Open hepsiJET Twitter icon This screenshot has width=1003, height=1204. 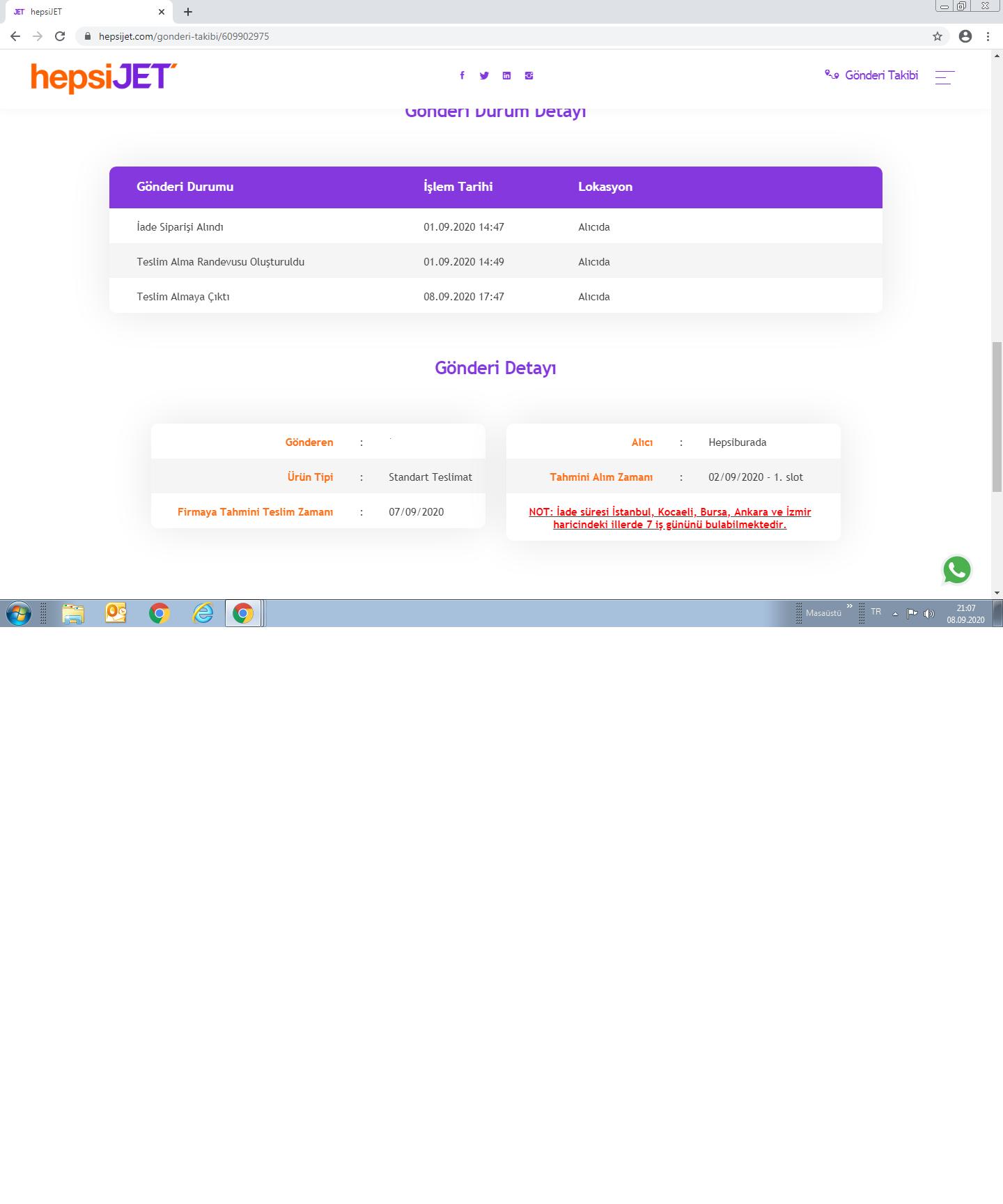pos(484,75)
